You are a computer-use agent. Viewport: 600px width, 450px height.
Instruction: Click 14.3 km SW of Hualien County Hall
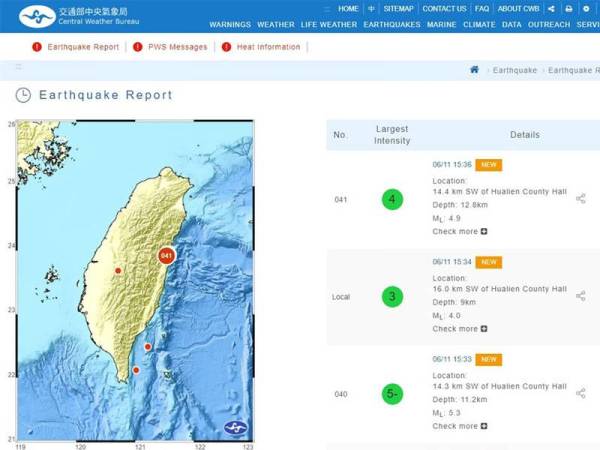[499, 386]
